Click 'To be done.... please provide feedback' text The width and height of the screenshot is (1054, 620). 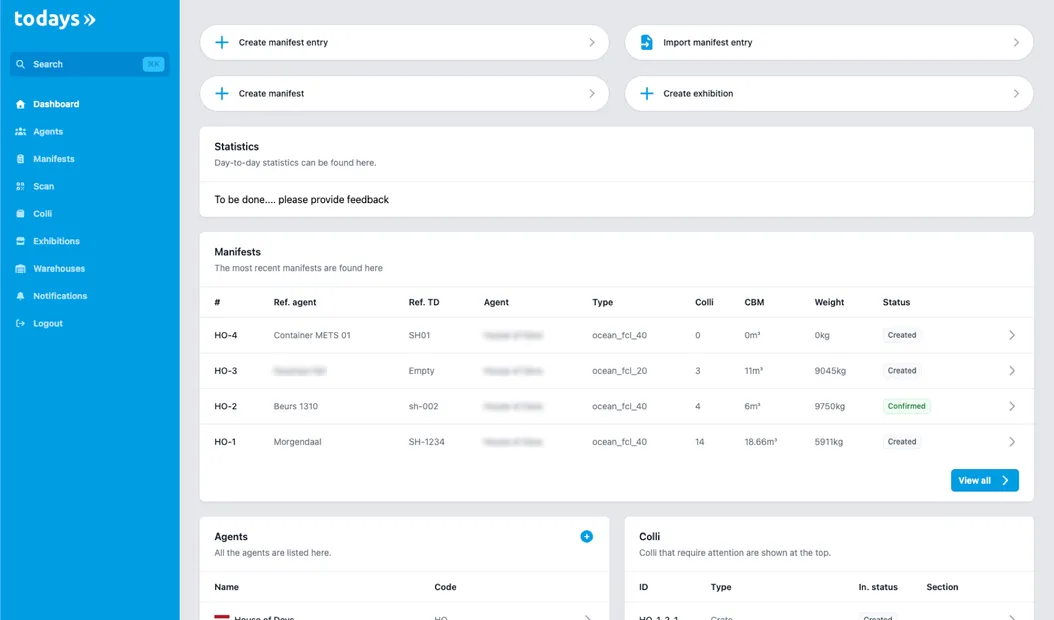click(301, 200)
